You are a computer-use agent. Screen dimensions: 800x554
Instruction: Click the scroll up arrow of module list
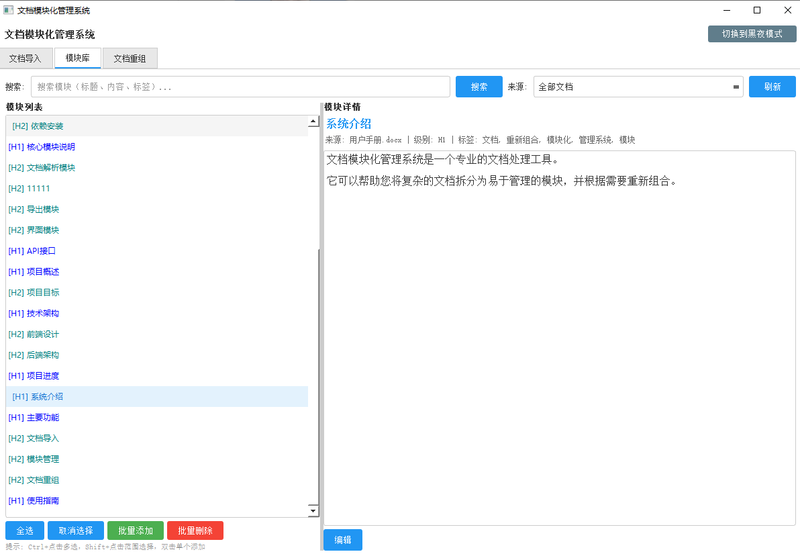313,122
